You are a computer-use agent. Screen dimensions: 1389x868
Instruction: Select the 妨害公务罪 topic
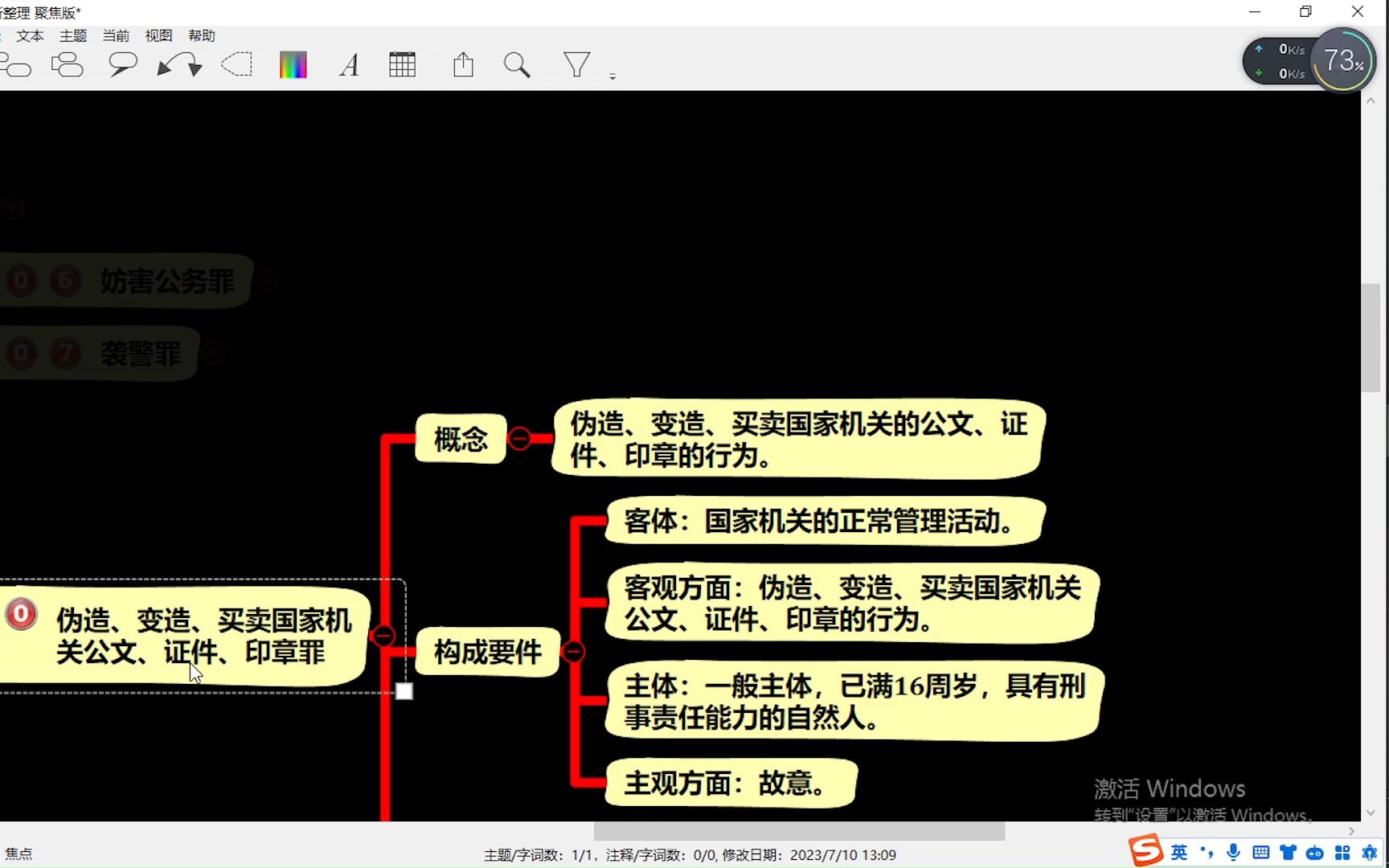(167, 280)
